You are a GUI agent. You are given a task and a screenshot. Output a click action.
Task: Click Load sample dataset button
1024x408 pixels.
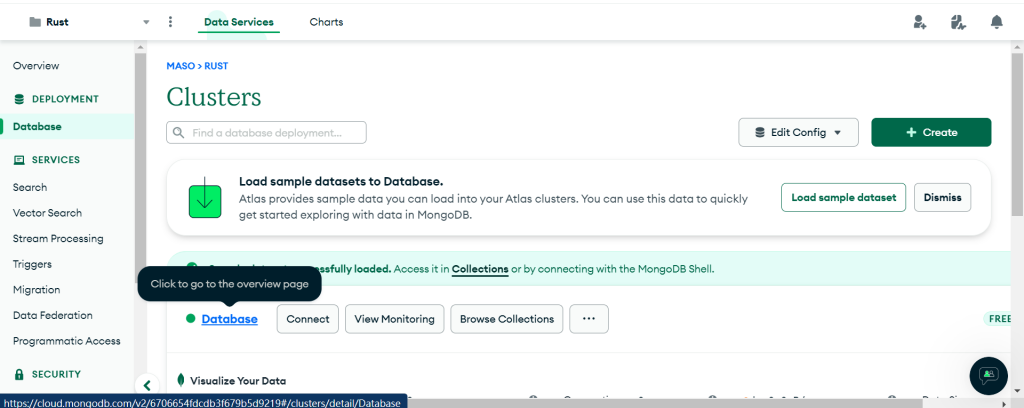point(843,197)
